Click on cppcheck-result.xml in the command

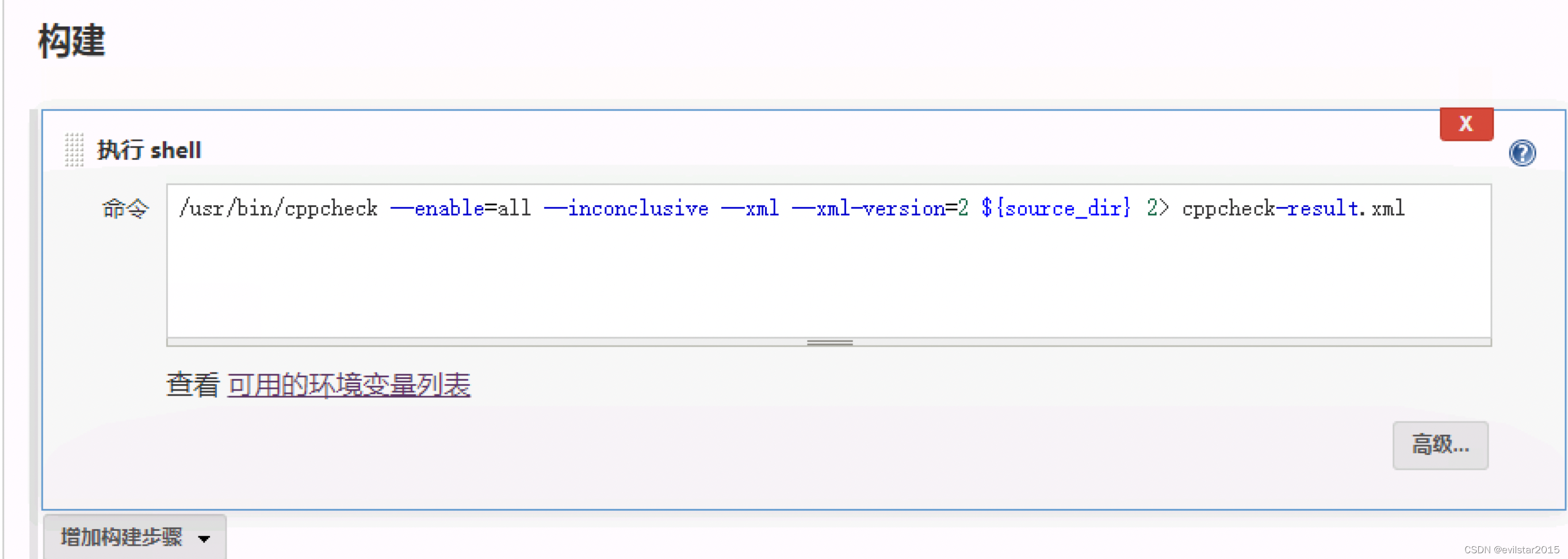[1293, 209]
